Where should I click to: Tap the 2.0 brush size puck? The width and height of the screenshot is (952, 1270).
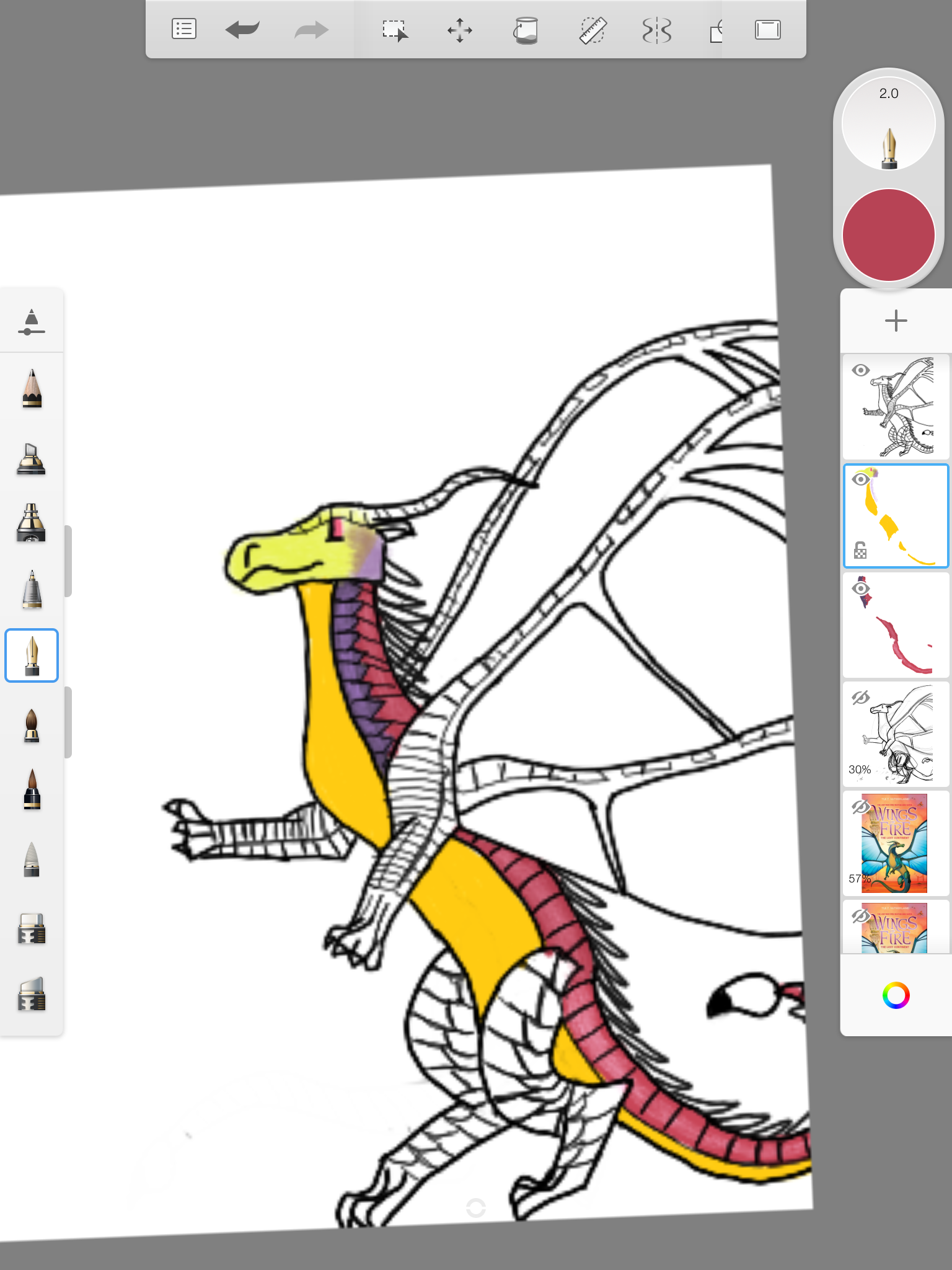pyautogui.click(x=888, y=124)
